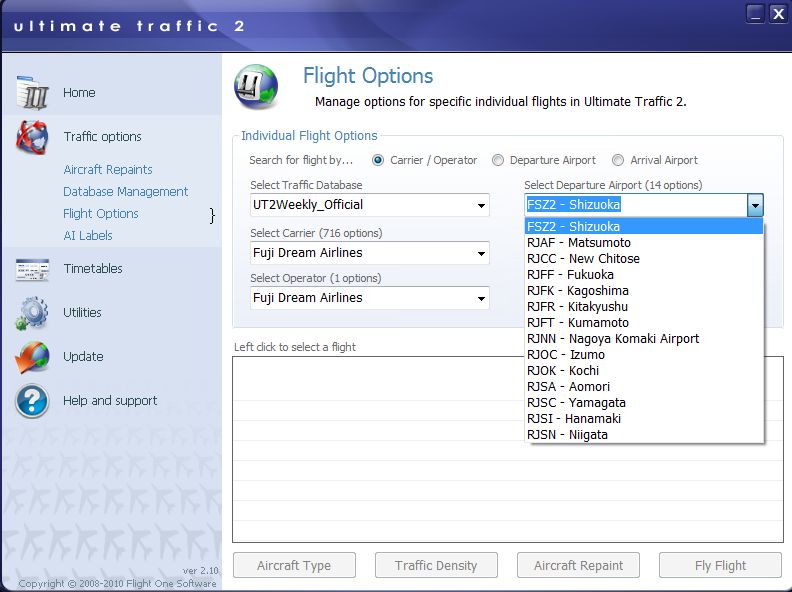Image resolution: width=792 pixels, height=592 pixels.
Task: Open Utilities in the sidebar
Action: click(82, 313)
